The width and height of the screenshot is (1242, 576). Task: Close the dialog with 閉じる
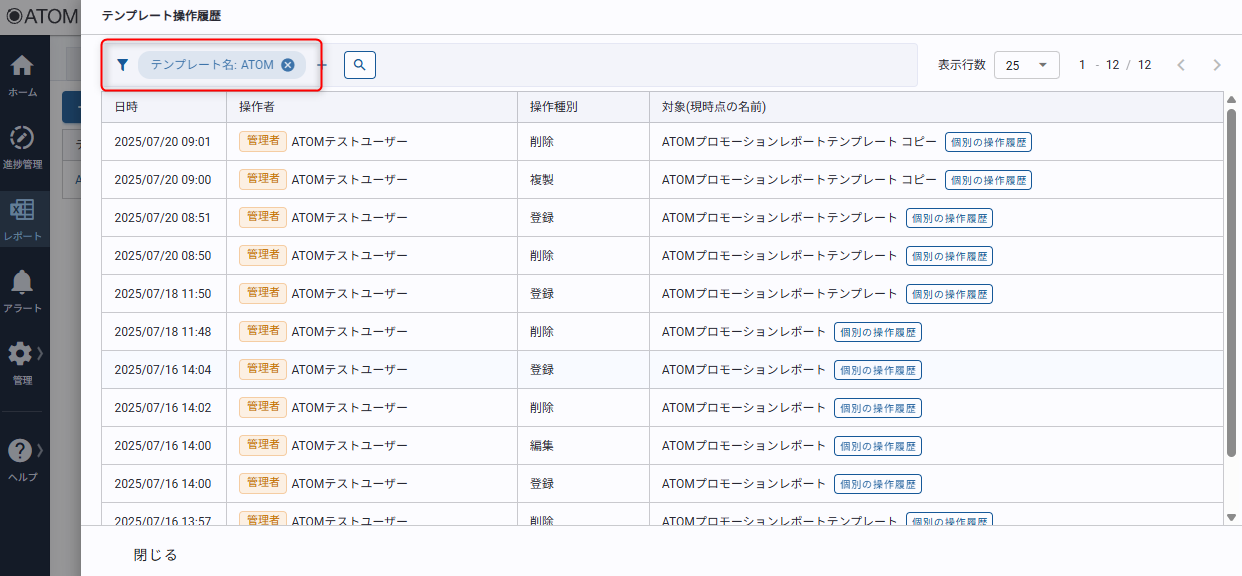point(156,555)
